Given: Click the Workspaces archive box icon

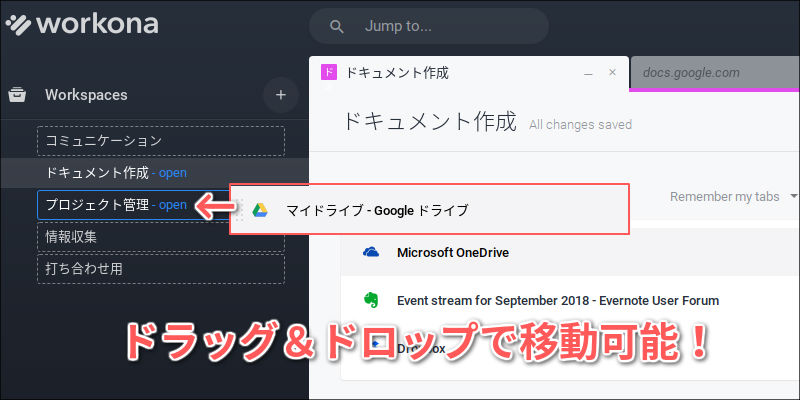Looking at the screenshot, I should [17, 95].
